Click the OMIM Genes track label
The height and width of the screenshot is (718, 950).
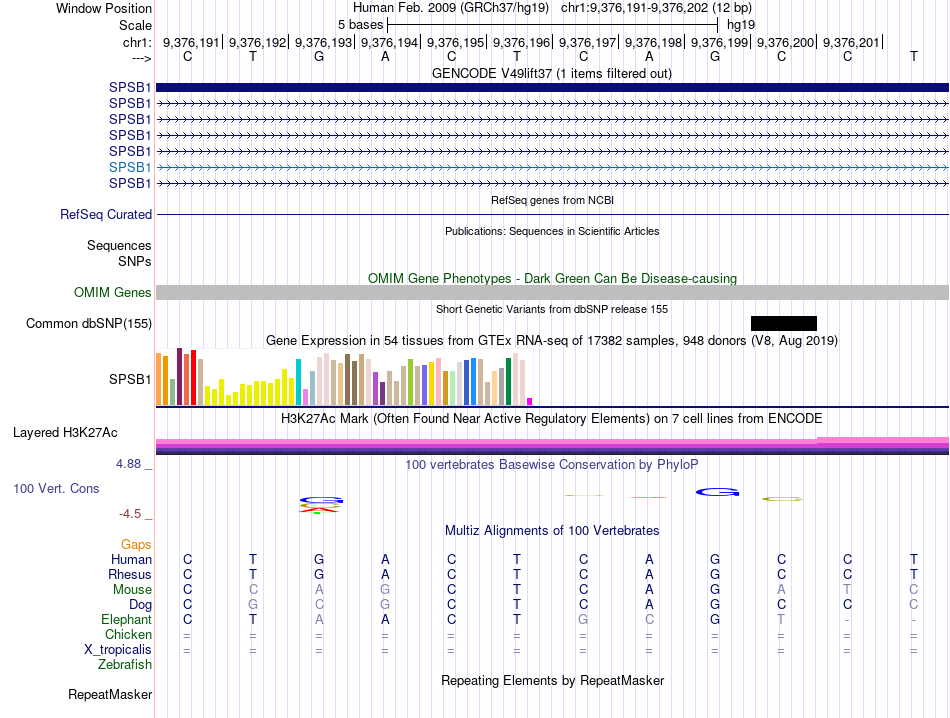tap(113, 292)
